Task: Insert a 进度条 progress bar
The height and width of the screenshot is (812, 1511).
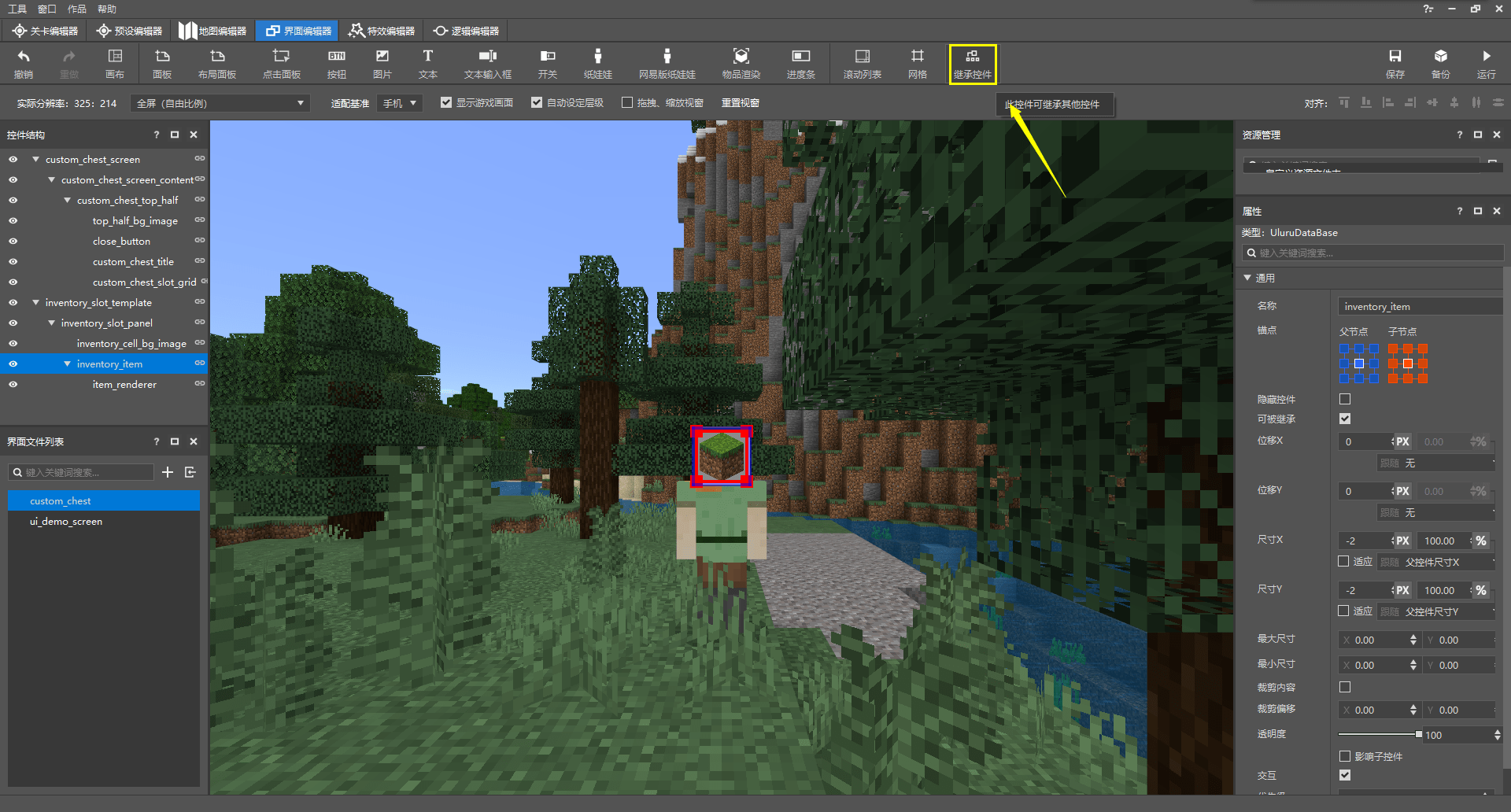Action: pyautogui.click(x=800, y=63)
